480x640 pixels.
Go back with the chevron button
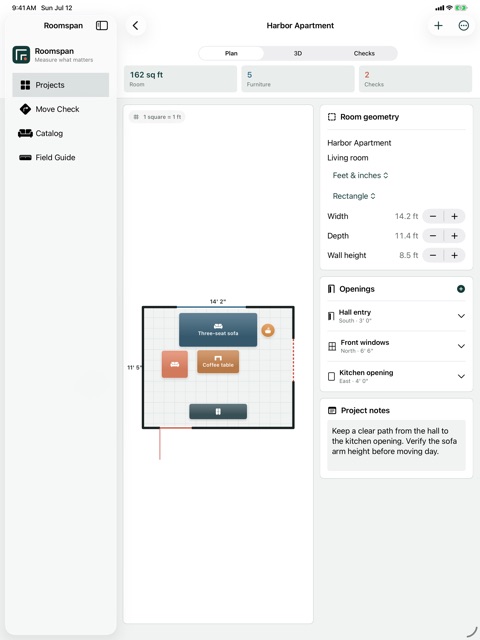pos(136,26)
